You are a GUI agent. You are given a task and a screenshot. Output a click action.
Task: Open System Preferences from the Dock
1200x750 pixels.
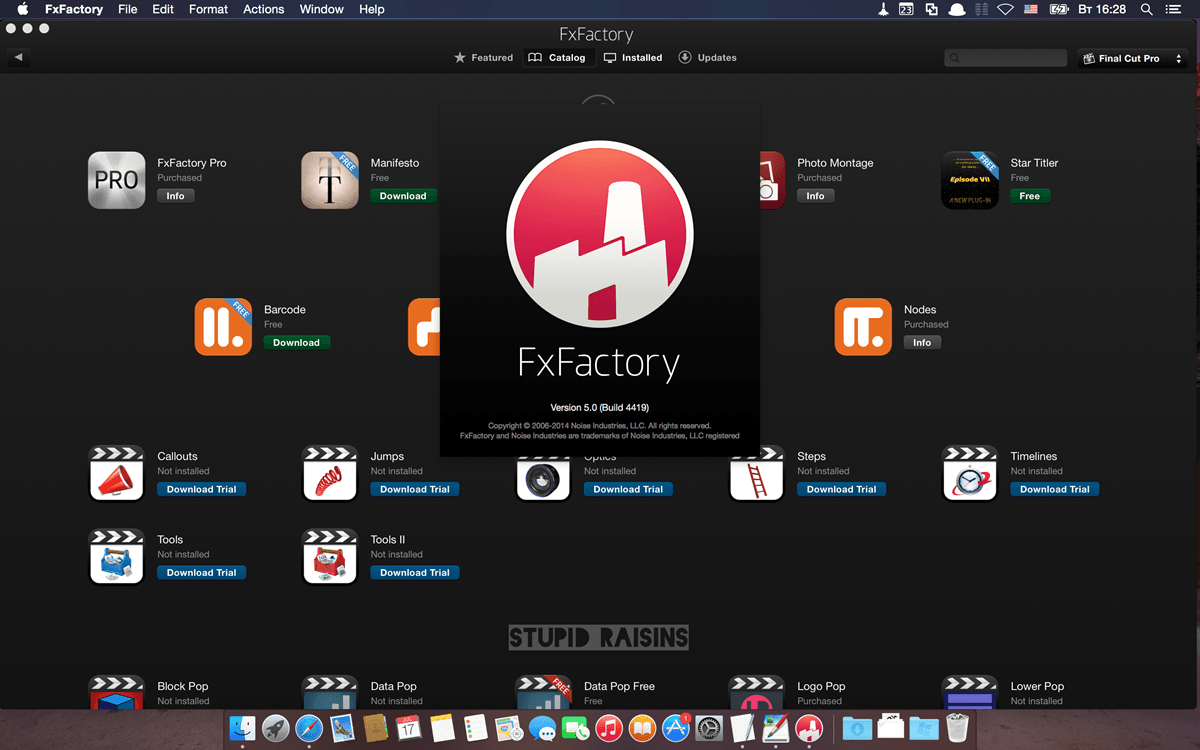709,728
